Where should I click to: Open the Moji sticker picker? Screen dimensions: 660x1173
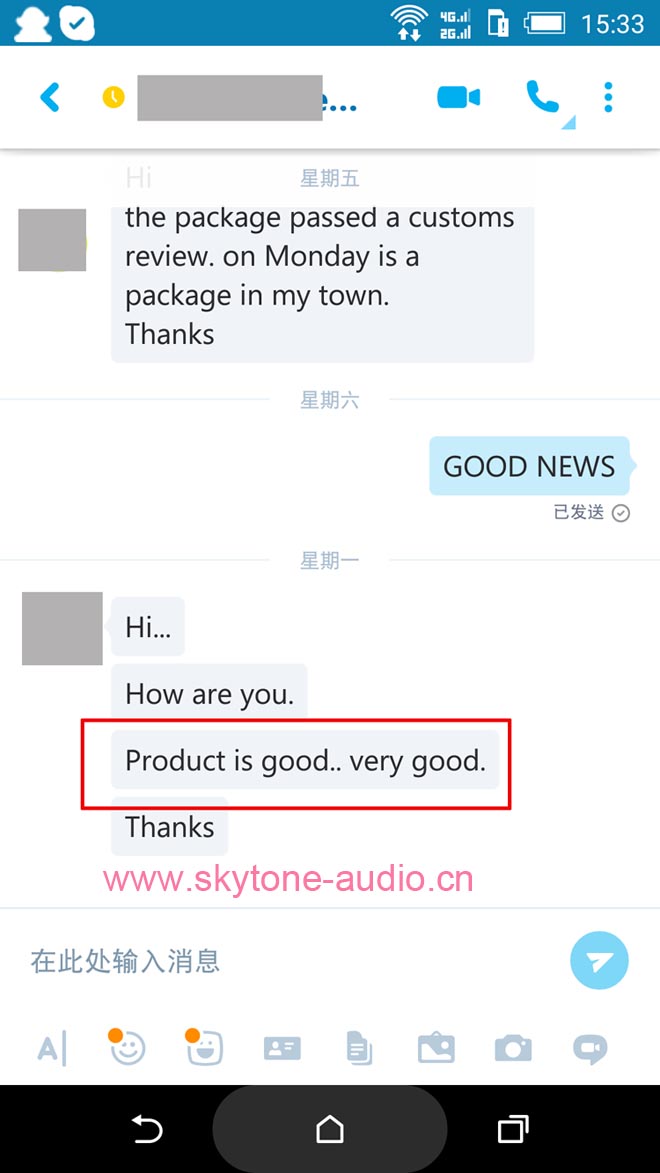tap(204, 1047)
